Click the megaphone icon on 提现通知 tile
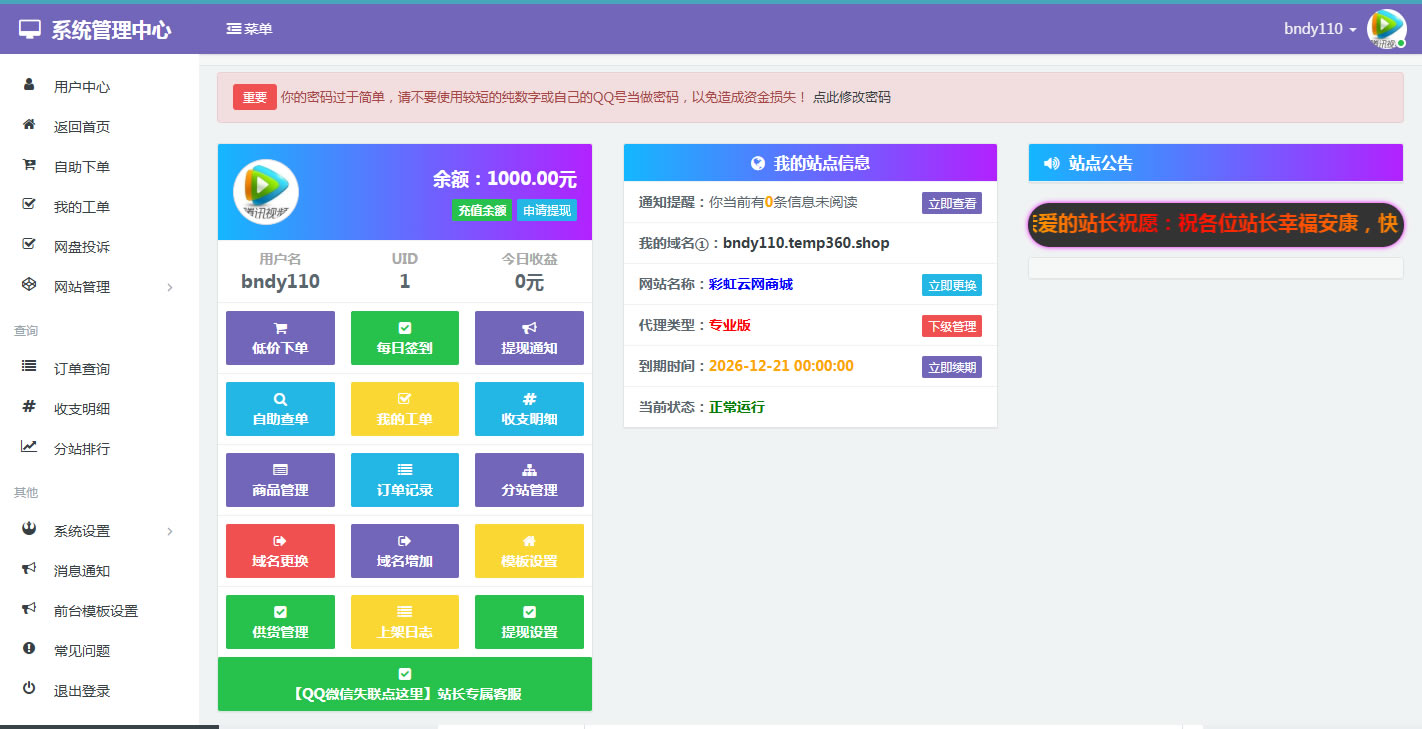Viewport: 1422px width, 729px height. [x=529, y=328]
